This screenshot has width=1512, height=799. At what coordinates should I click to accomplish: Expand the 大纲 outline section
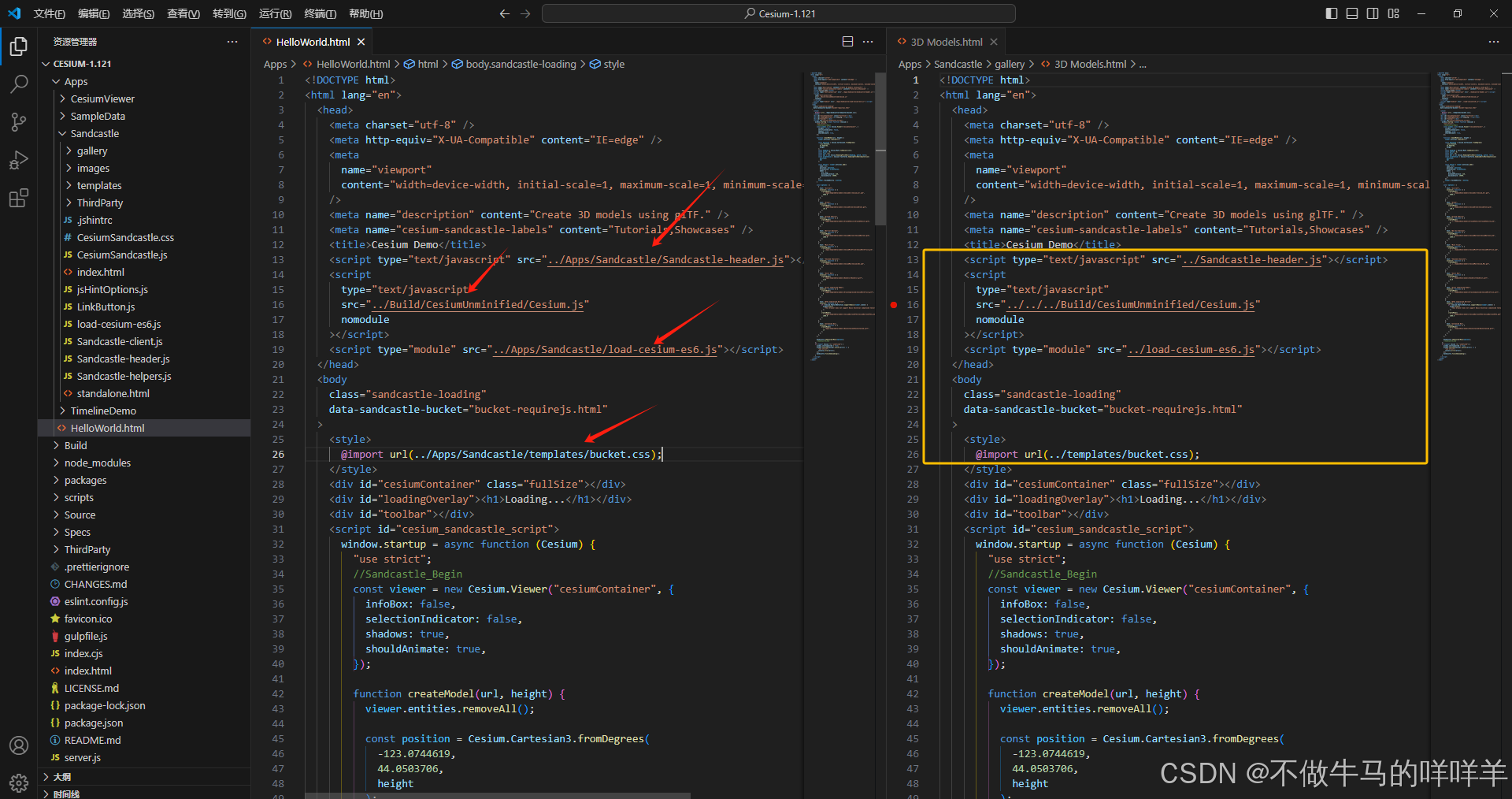pos(145,777)
